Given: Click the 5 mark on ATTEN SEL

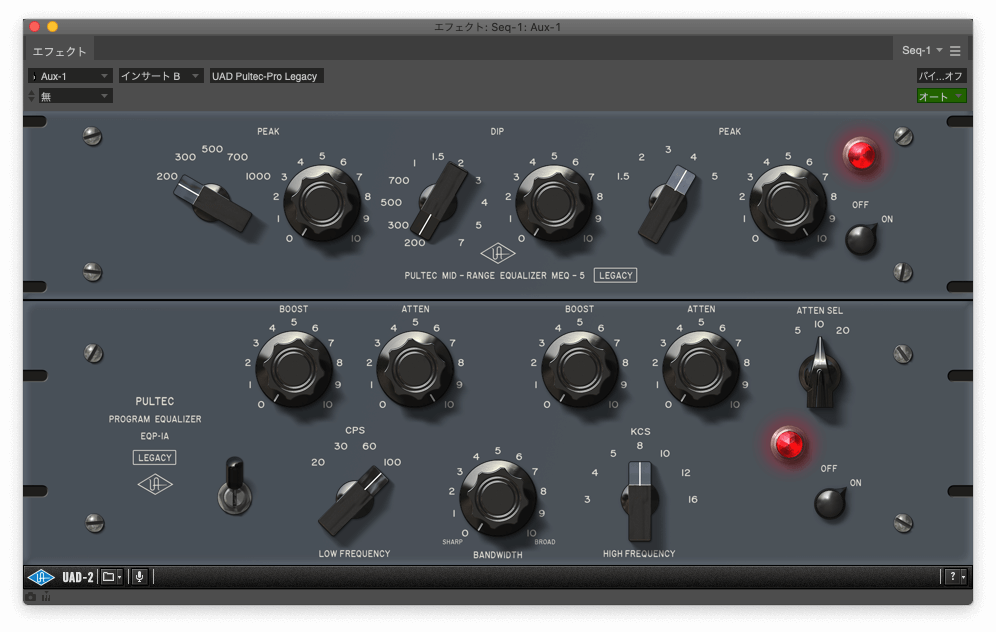Looking at the screenshot, I should point(797,330).
